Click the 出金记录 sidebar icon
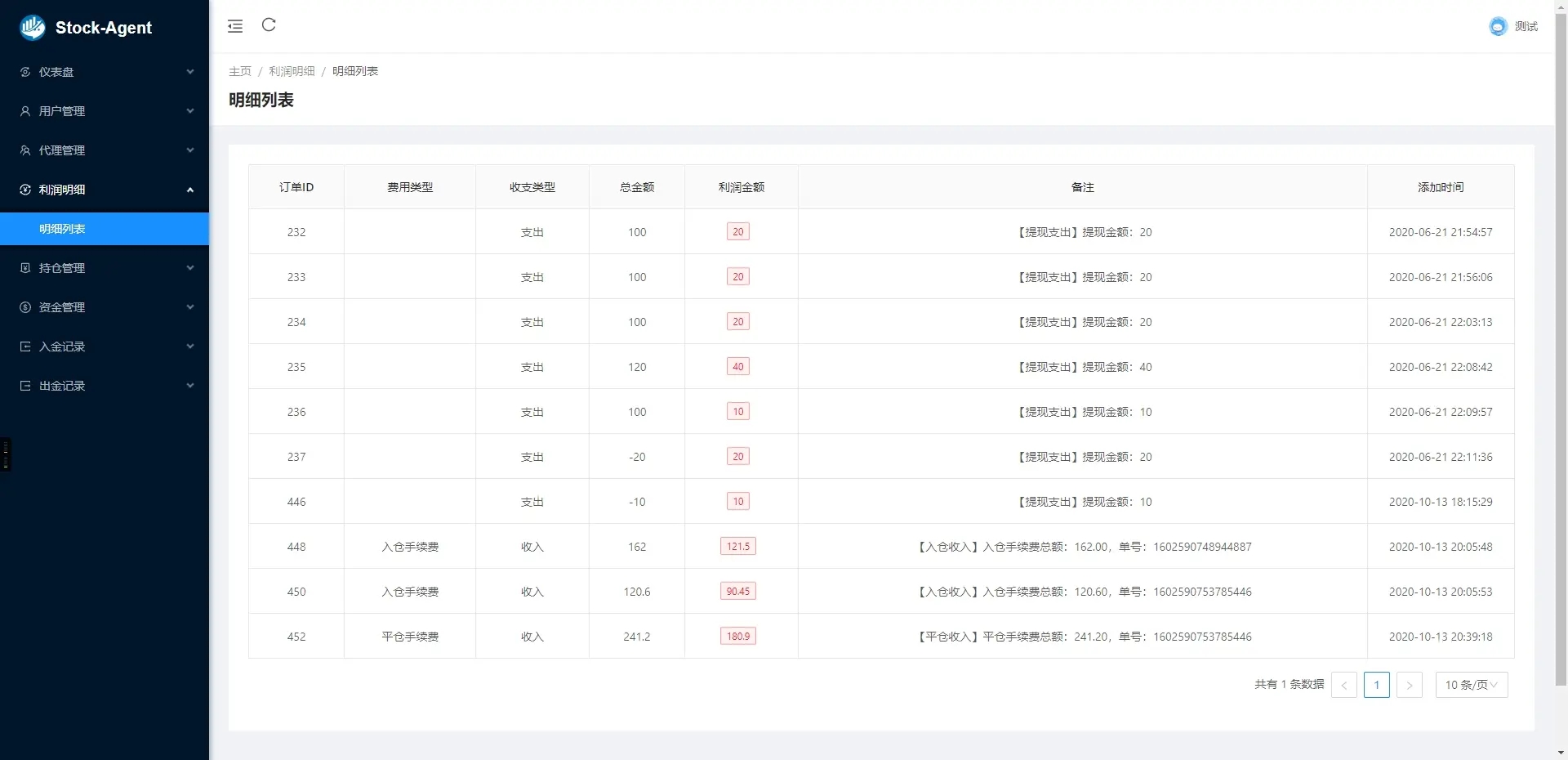Image resolution: width=1568 pixels, height=760 pixels. click(x=25, y=386)
